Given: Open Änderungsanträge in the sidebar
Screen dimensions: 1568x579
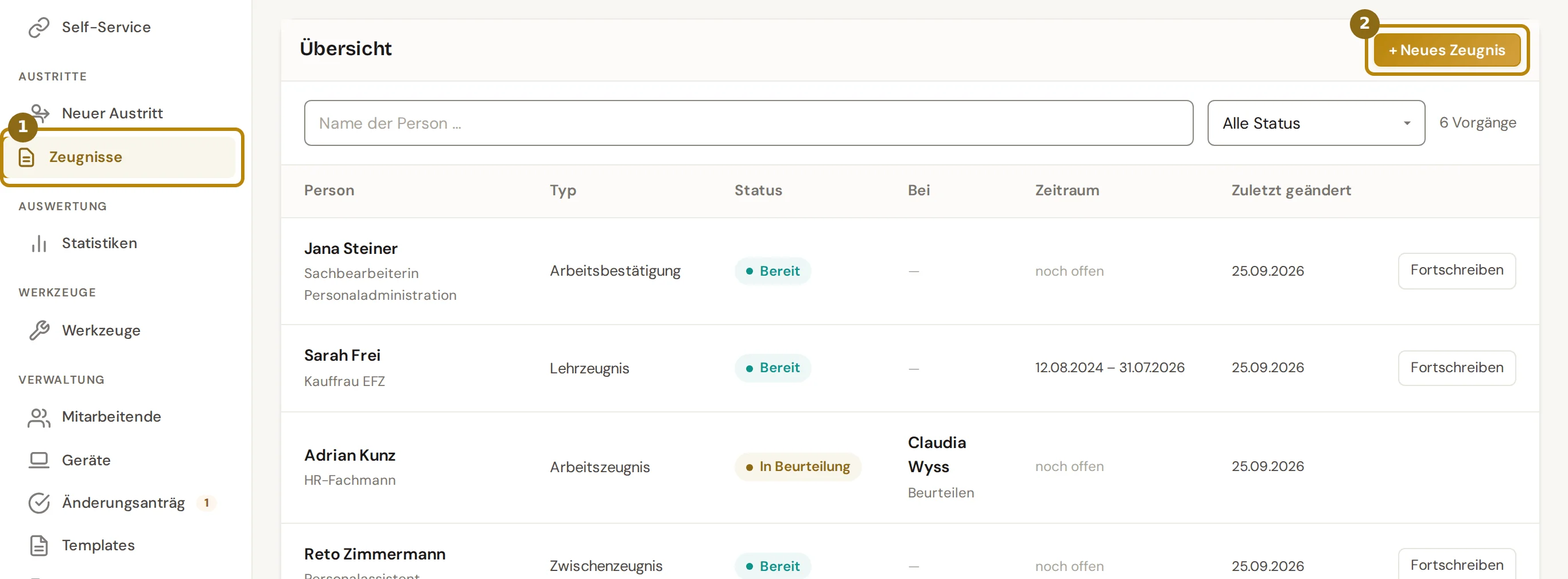Looking at the screenshot, I should tap(123, 503).
